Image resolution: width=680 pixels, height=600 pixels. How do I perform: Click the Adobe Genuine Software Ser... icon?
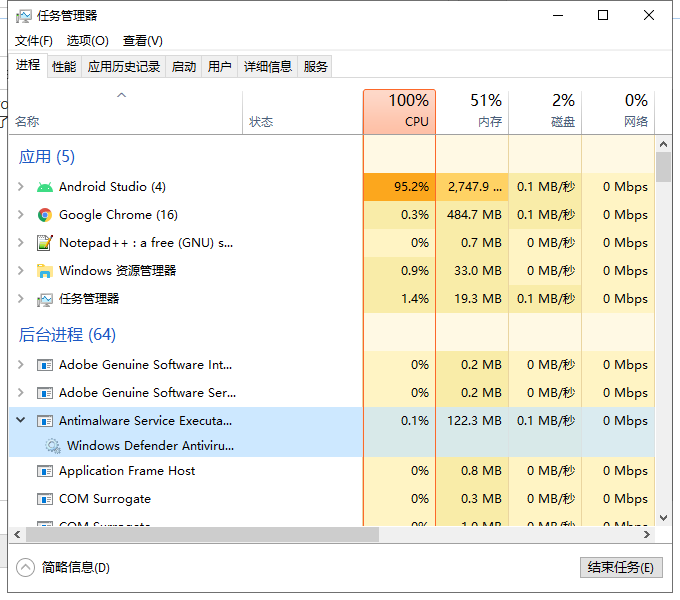45,393
